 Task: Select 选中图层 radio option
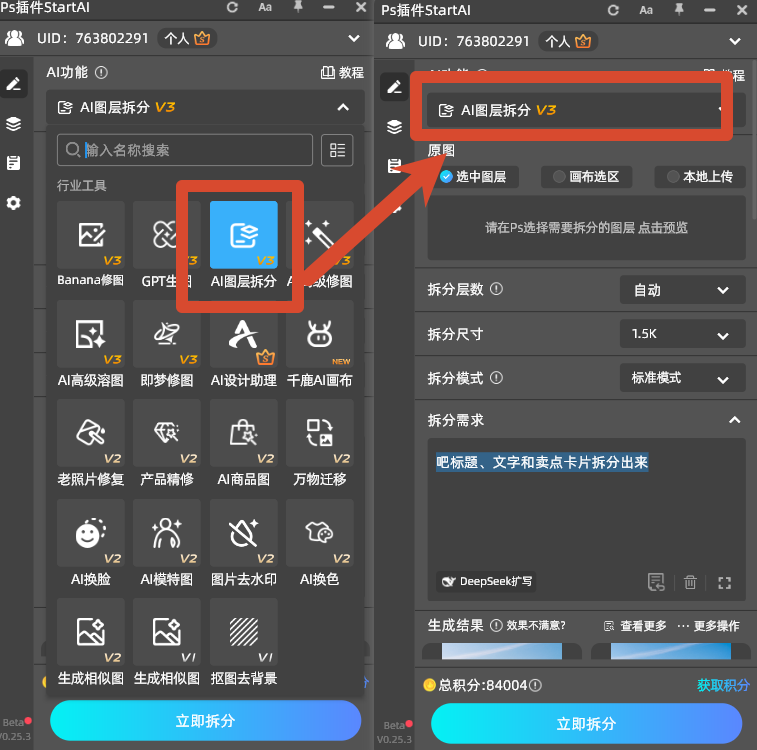(473, 177)
